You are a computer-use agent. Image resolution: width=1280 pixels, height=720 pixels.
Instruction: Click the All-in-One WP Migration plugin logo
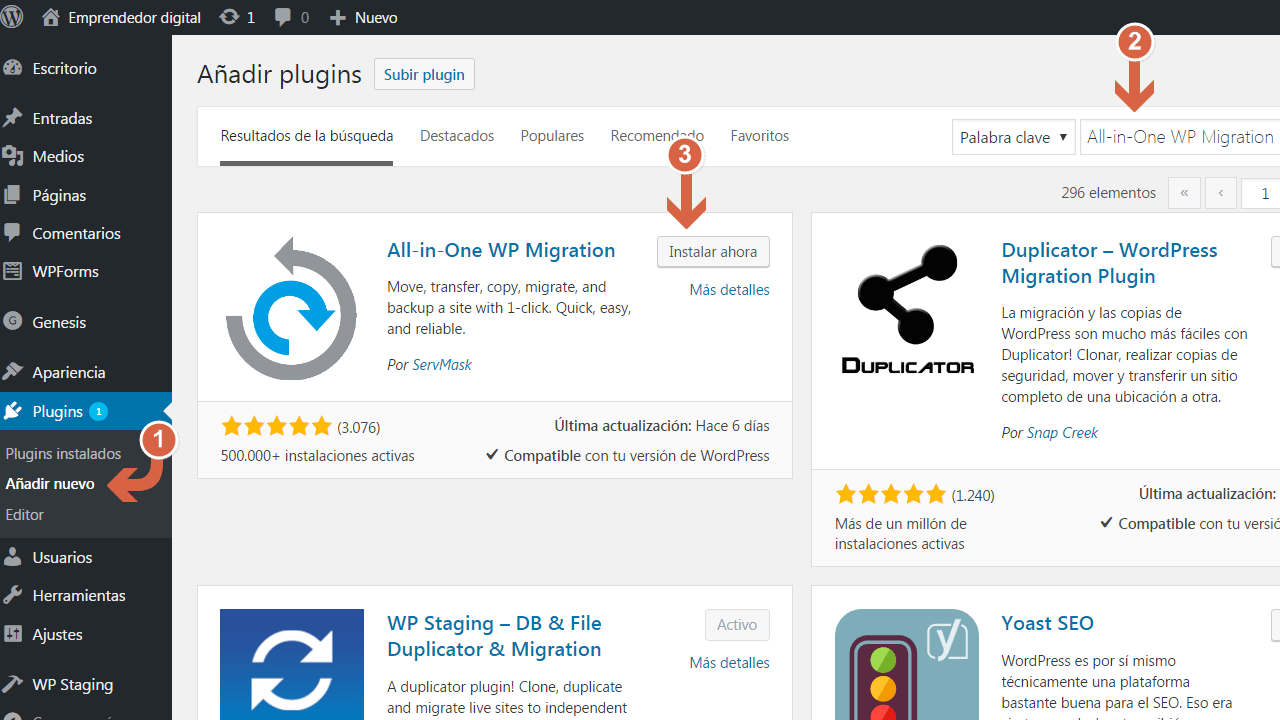[291, 308]
